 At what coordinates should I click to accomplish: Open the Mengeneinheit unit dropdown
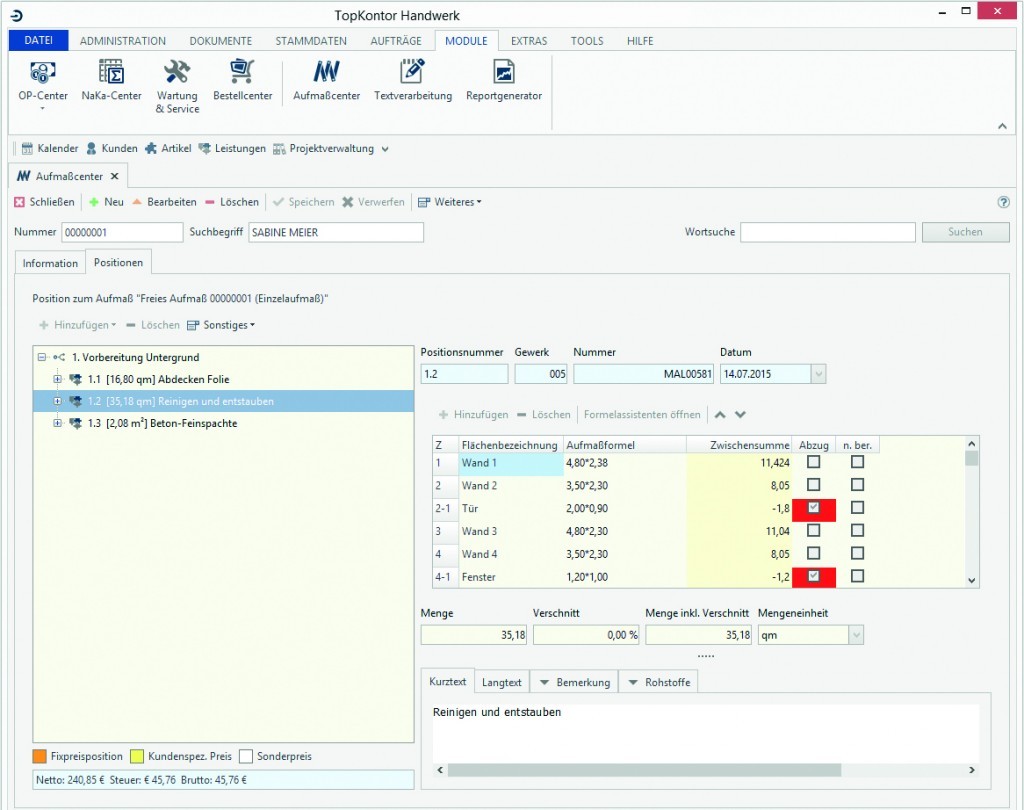[856, 636]
